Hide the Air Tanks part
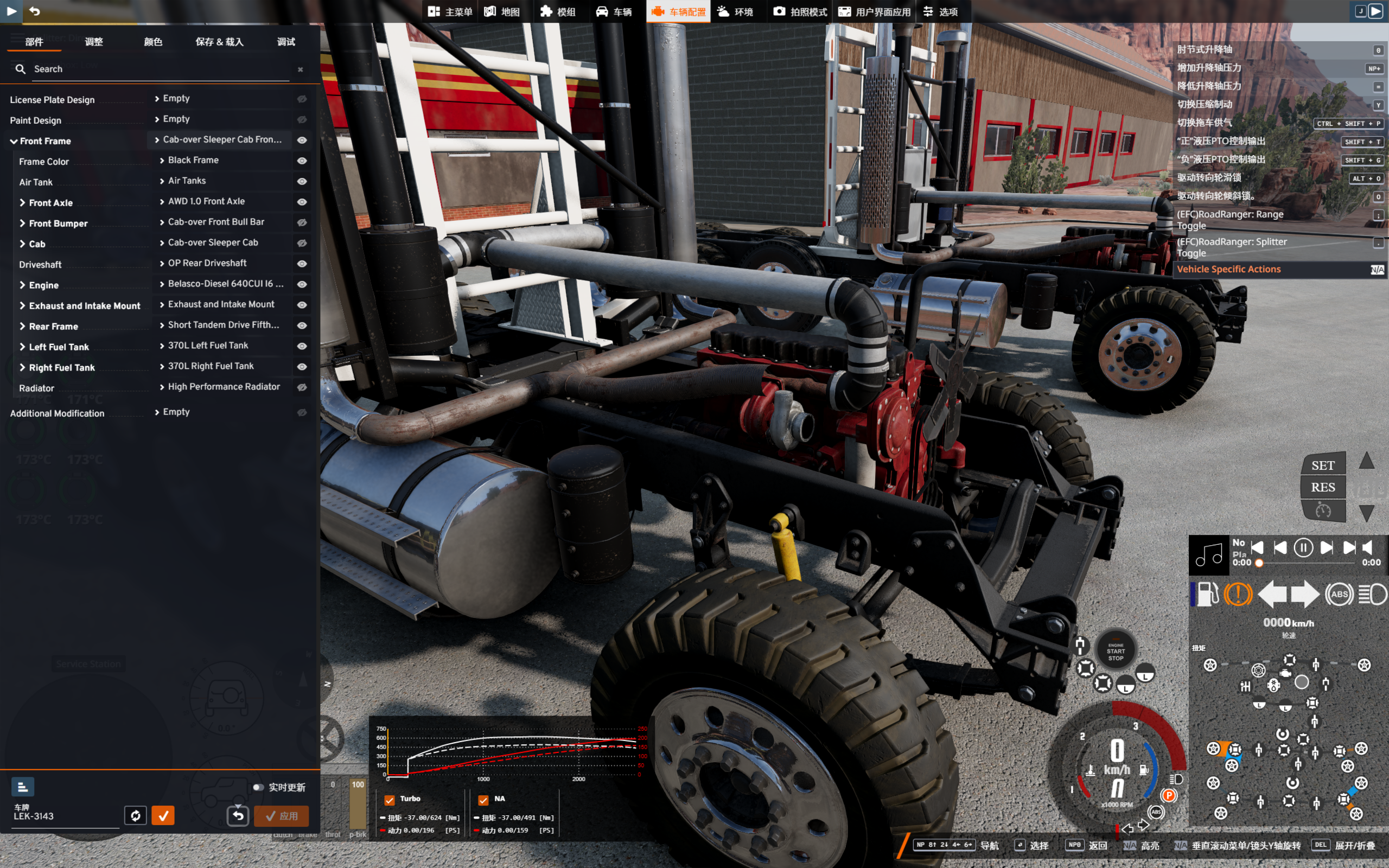This screenshot has width=1389, height=868. click(302, 181)
